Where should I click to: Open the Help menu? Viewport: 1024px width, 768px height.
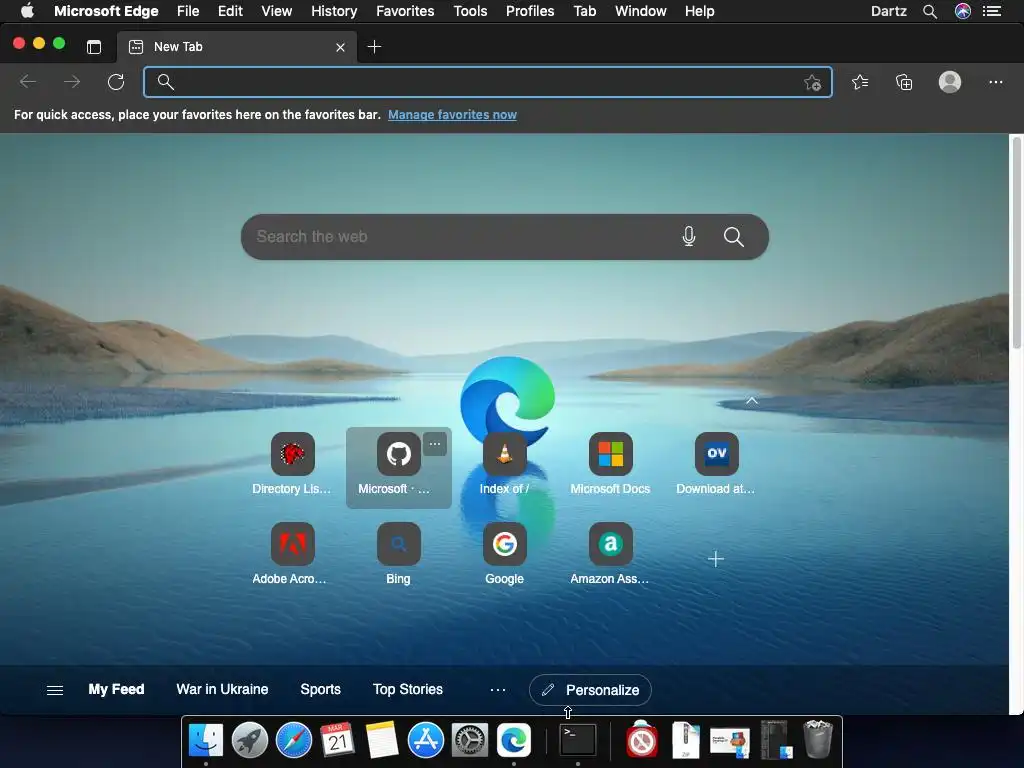coord(699,11)
